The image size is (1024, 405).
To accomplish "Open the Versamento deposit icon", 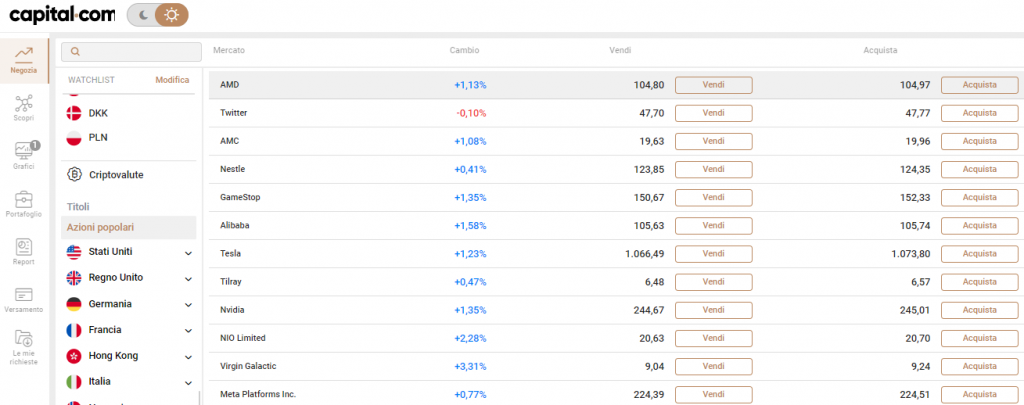I will click(x=24, y=293).
